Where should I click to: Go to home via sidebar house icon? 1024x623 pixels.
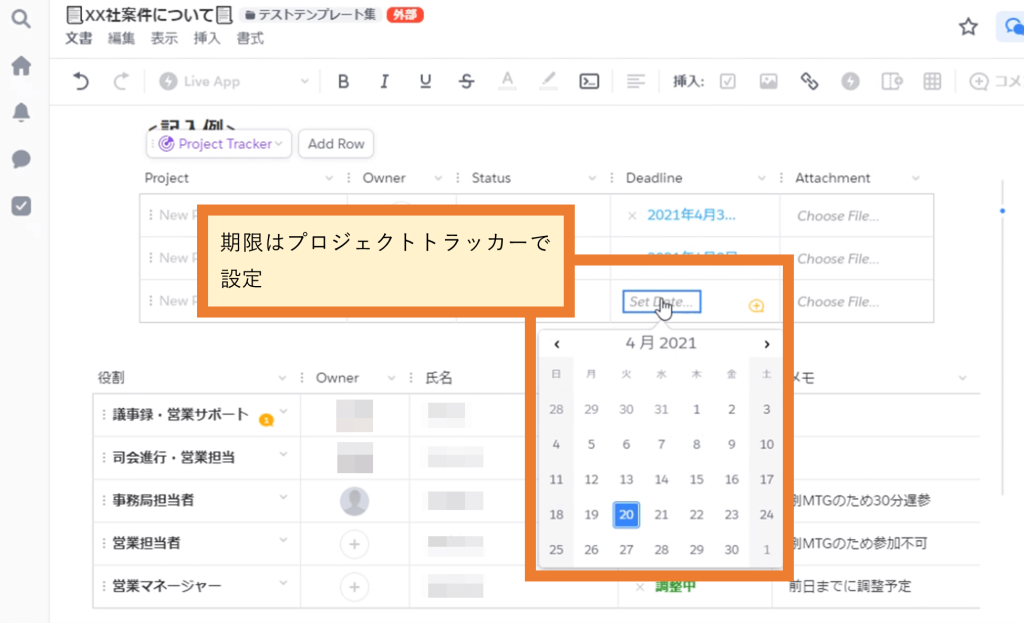(21, 65)
